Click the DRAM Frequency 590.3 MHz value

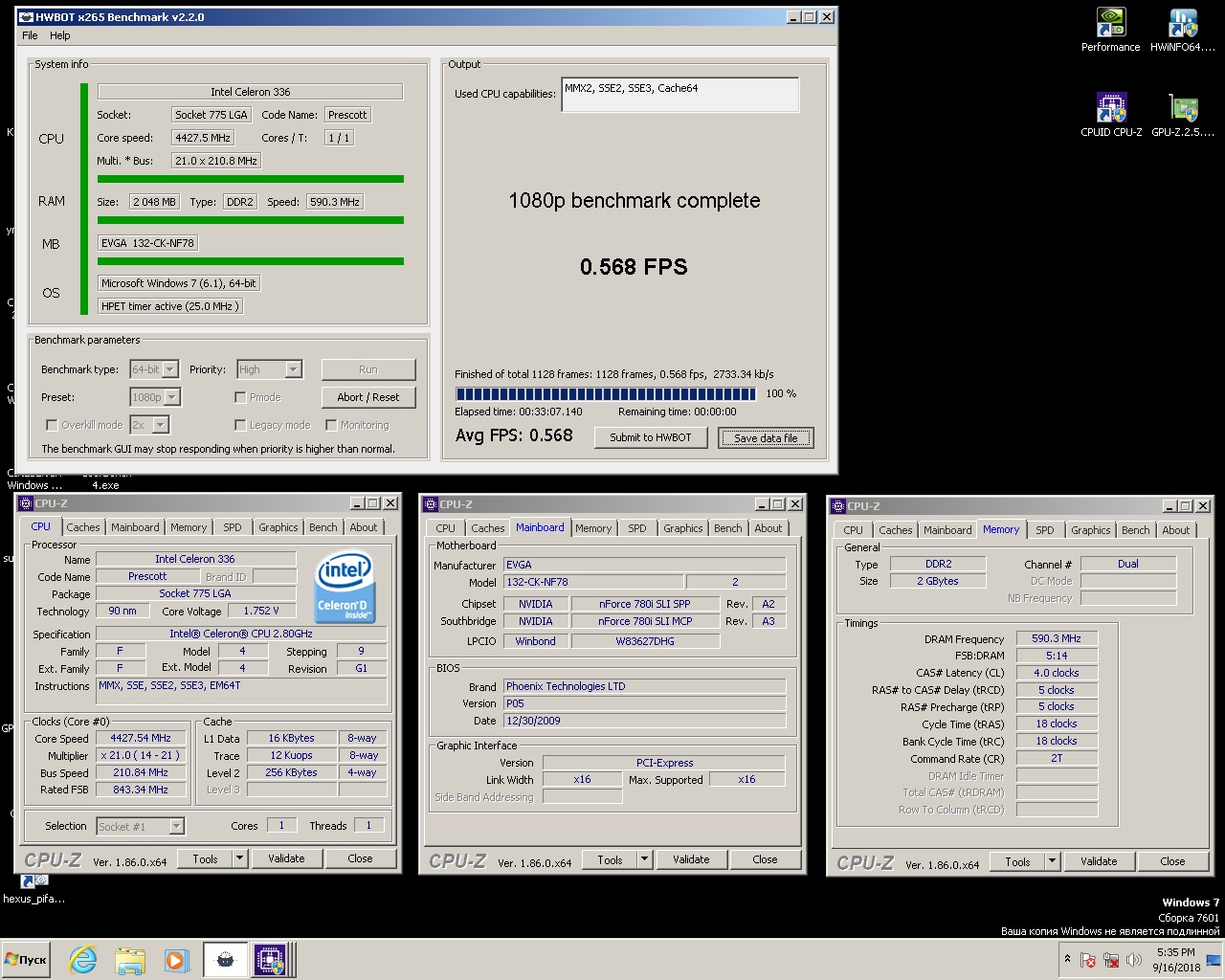1057,638
